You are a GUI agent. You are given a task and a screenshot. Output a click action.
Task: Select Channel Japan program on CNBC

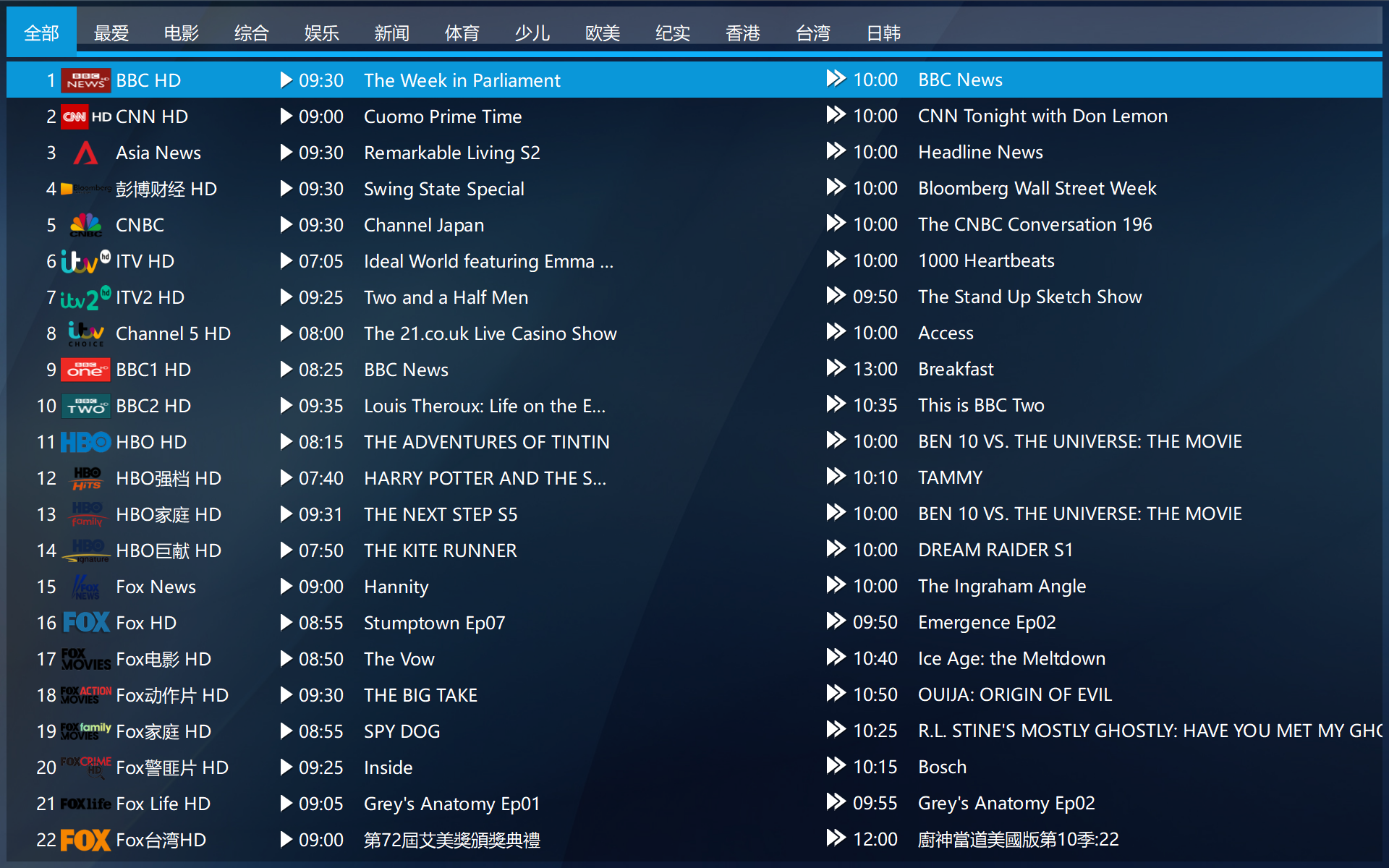[424, 225]
